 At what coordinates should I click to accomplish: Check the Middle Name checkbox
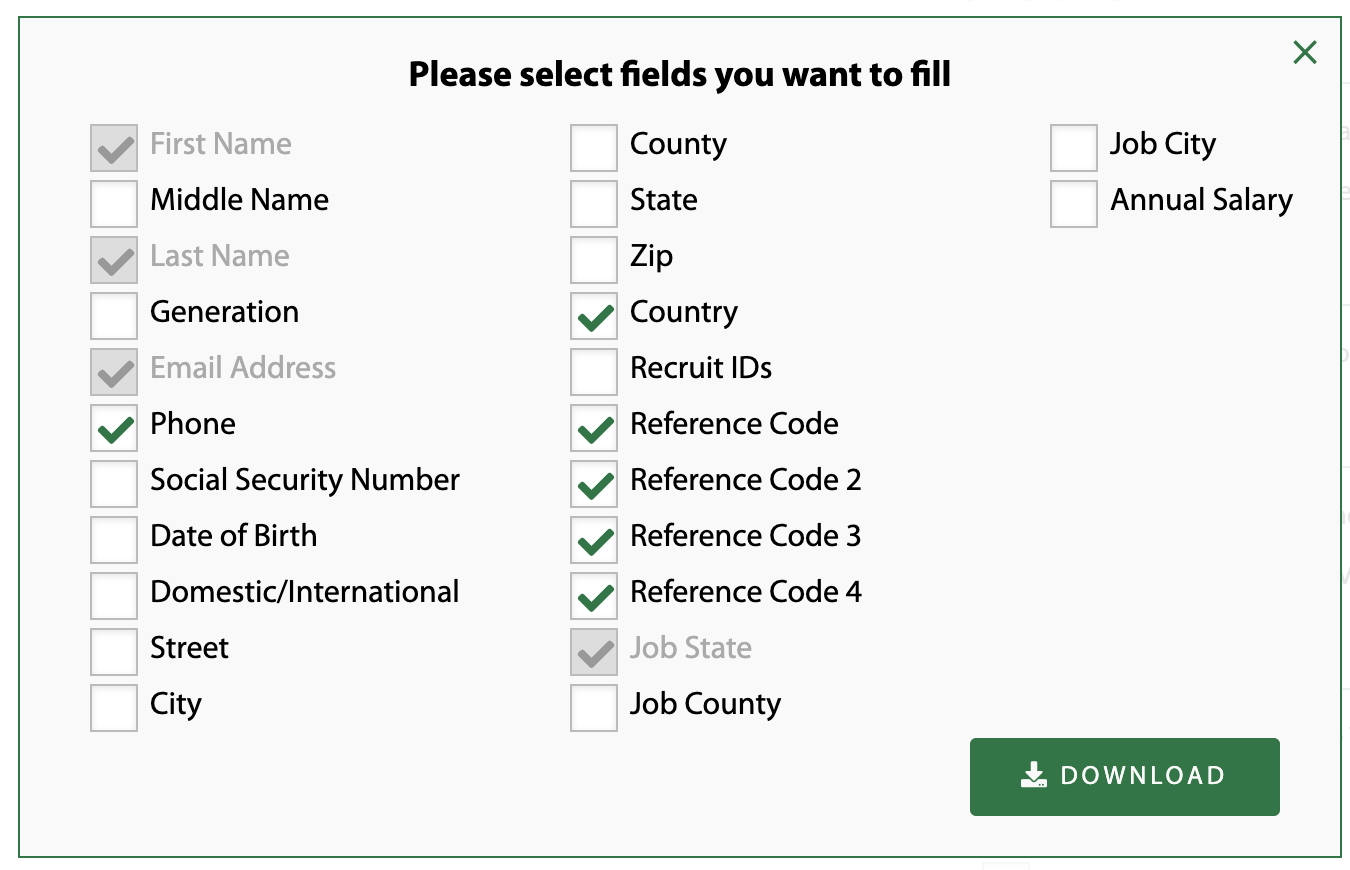coord(114,204)
